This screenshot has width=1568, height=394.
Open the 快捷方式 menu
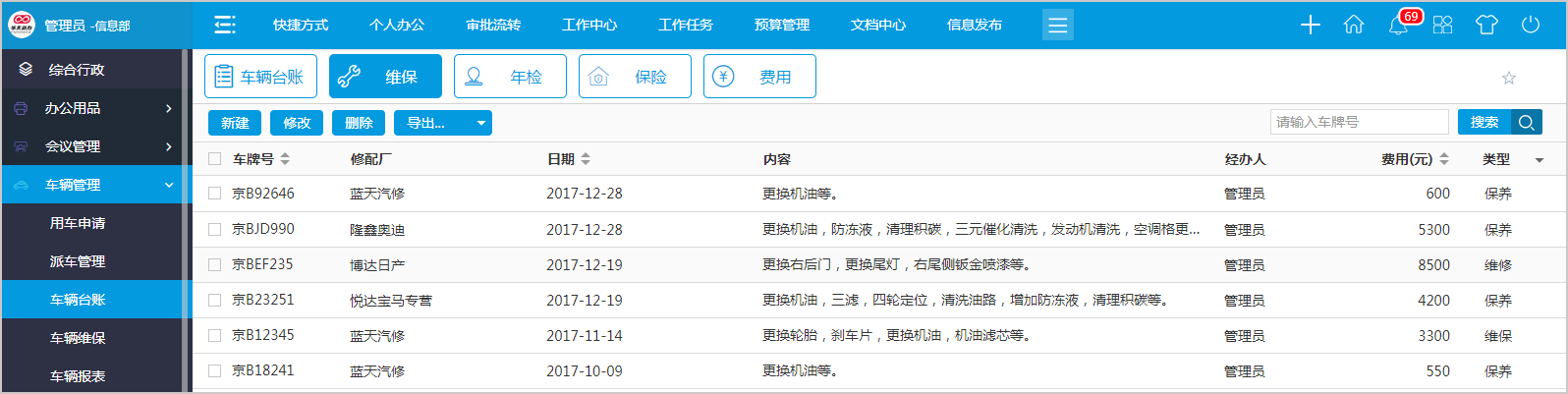click(x=301, y=25)
